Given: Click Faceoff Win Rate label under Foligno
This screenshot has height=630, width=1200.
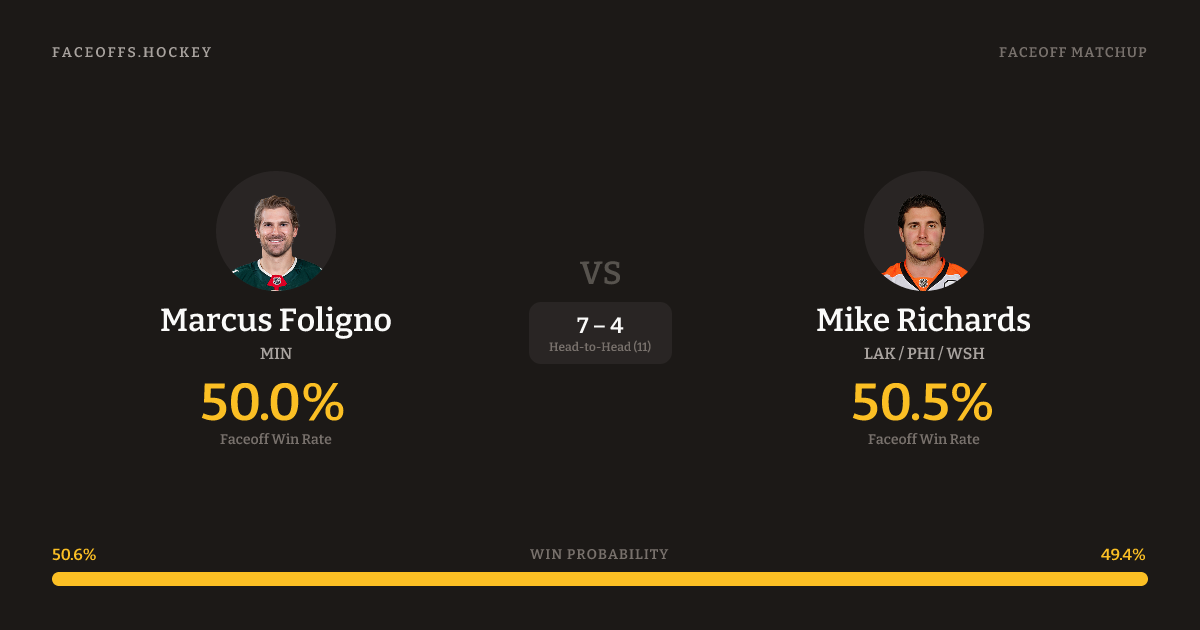Looking at the screenshot, I should click(276, 439).
